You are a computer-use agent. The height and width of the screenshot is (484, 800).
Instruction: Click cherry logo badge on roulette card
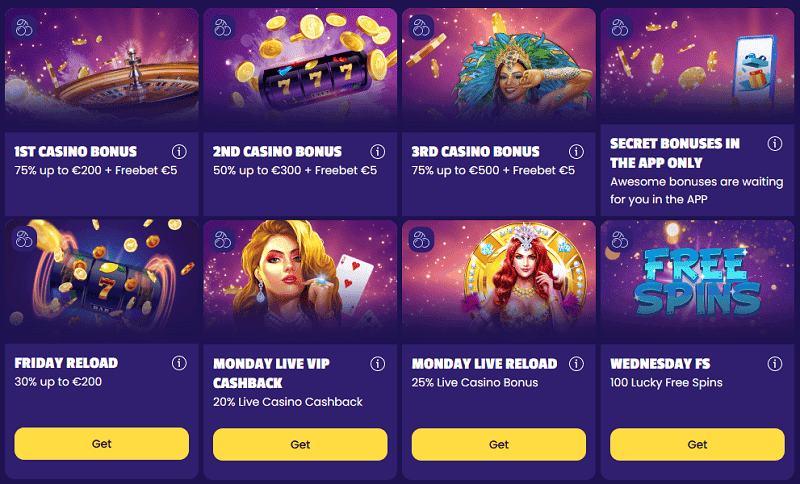[24, 27]
